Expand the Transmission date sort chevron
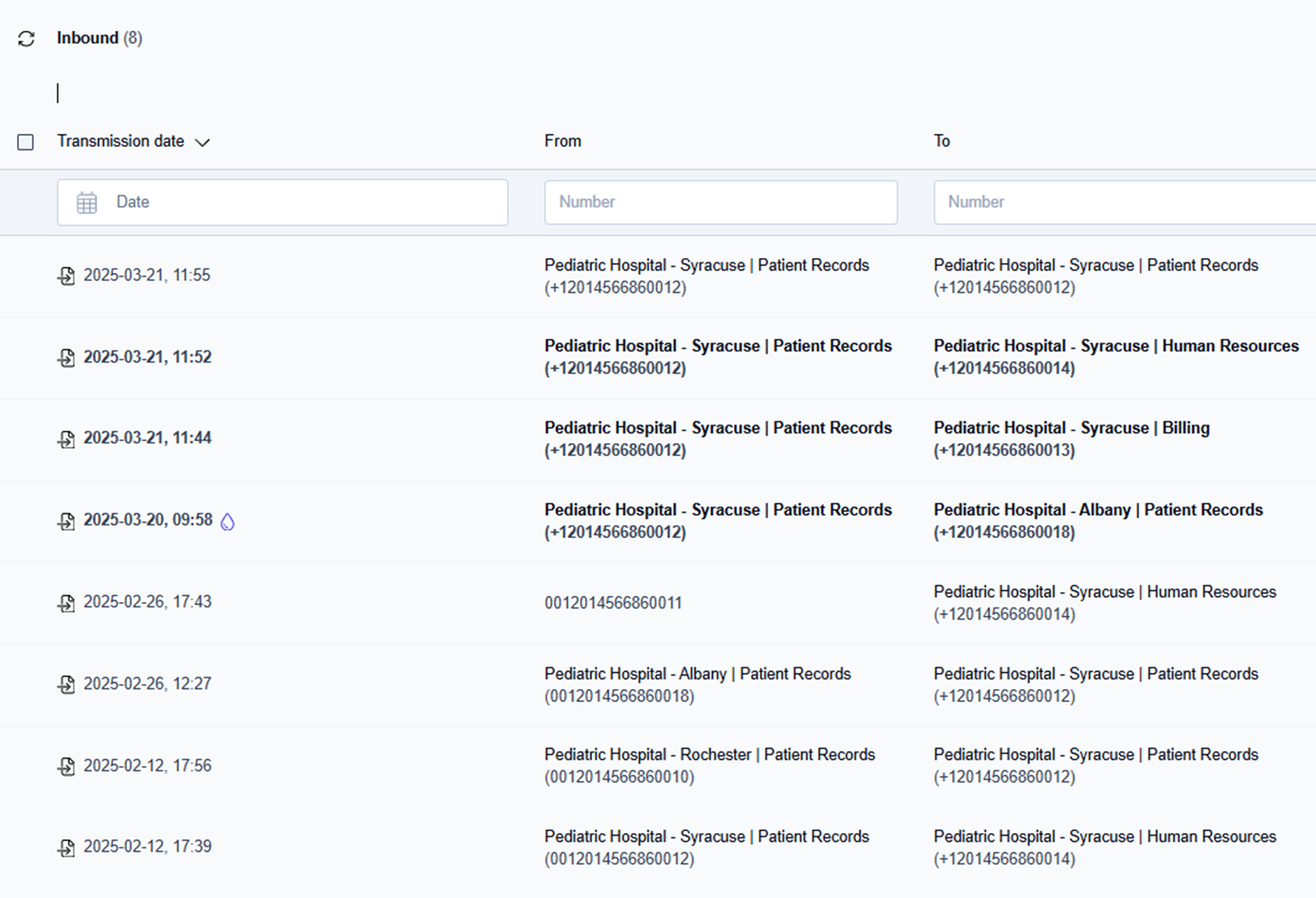The image size is (1316, 898). (202, 142)
